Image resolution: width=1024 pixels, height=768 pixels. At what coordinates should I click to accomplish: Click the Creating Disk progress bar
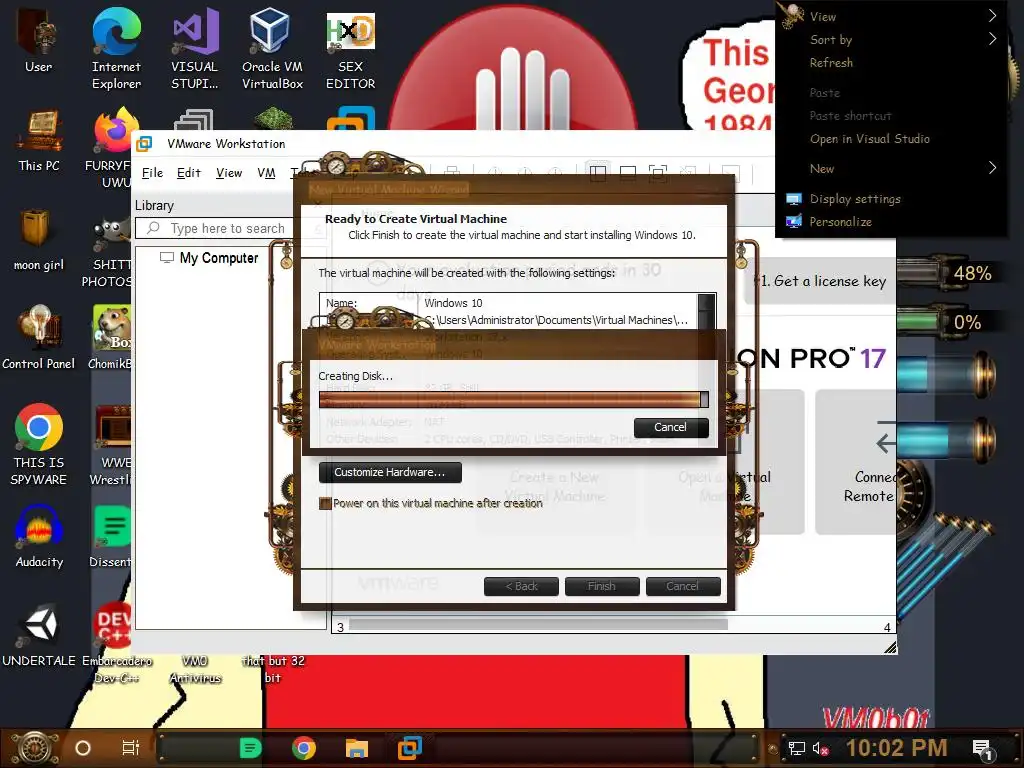(513, 400)
